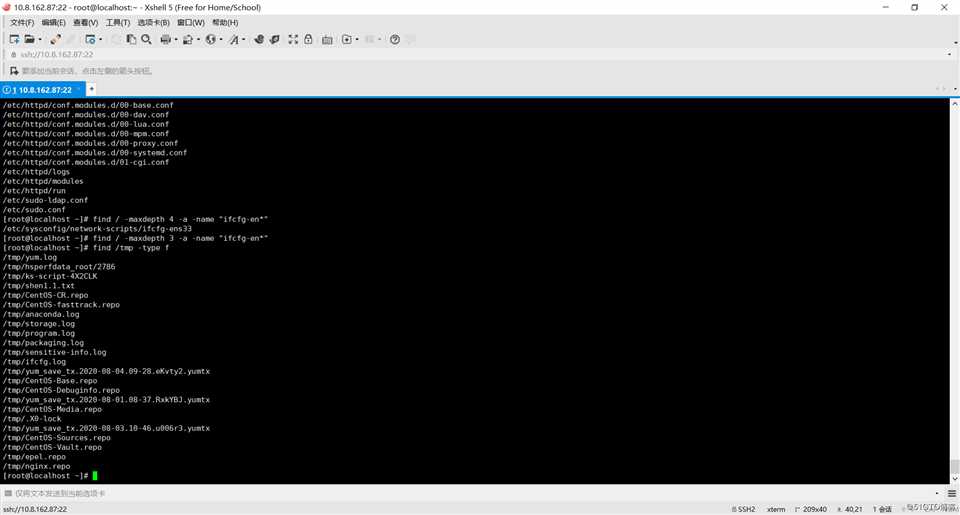This screenshot has width=960, height=515.
Task: Click the paste clipboard icon
Action: click(x=131, y=39)
